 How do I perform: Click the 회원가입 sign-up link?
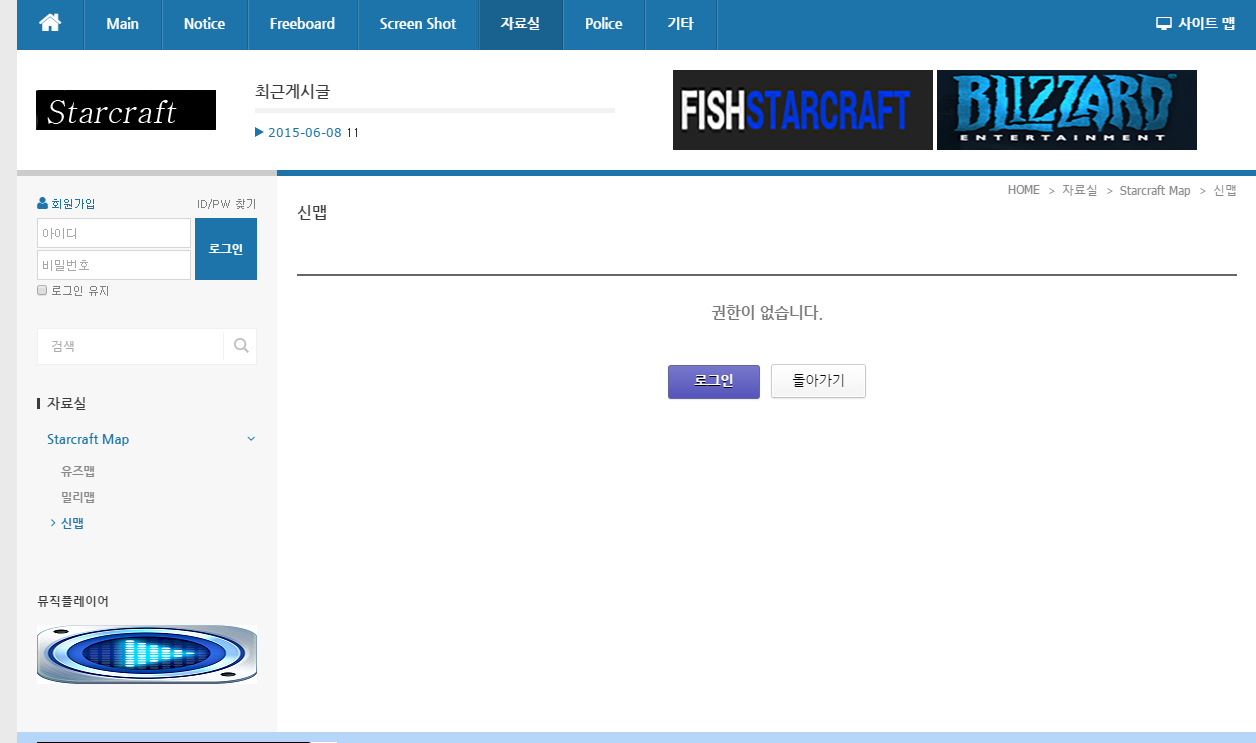[x=73, y=204]
